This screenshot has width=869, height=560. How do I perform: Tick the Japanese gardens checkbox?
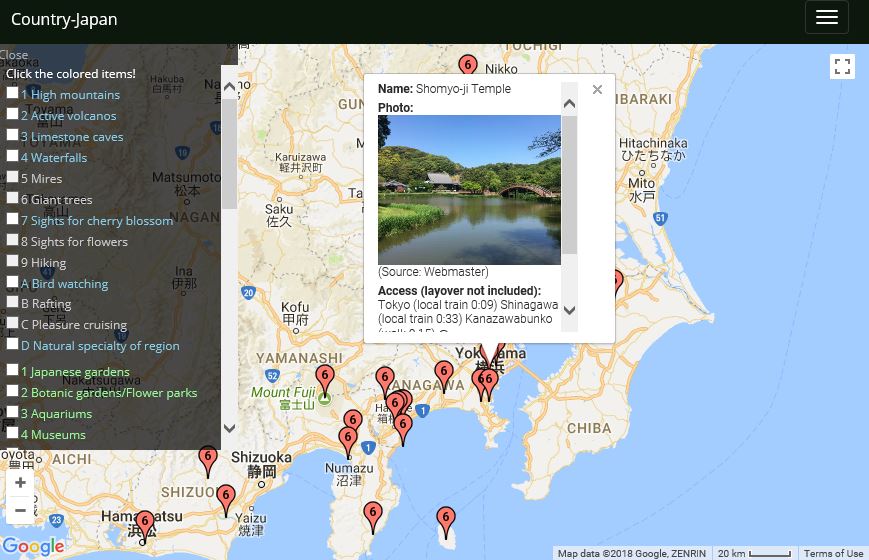click(12, 370)
